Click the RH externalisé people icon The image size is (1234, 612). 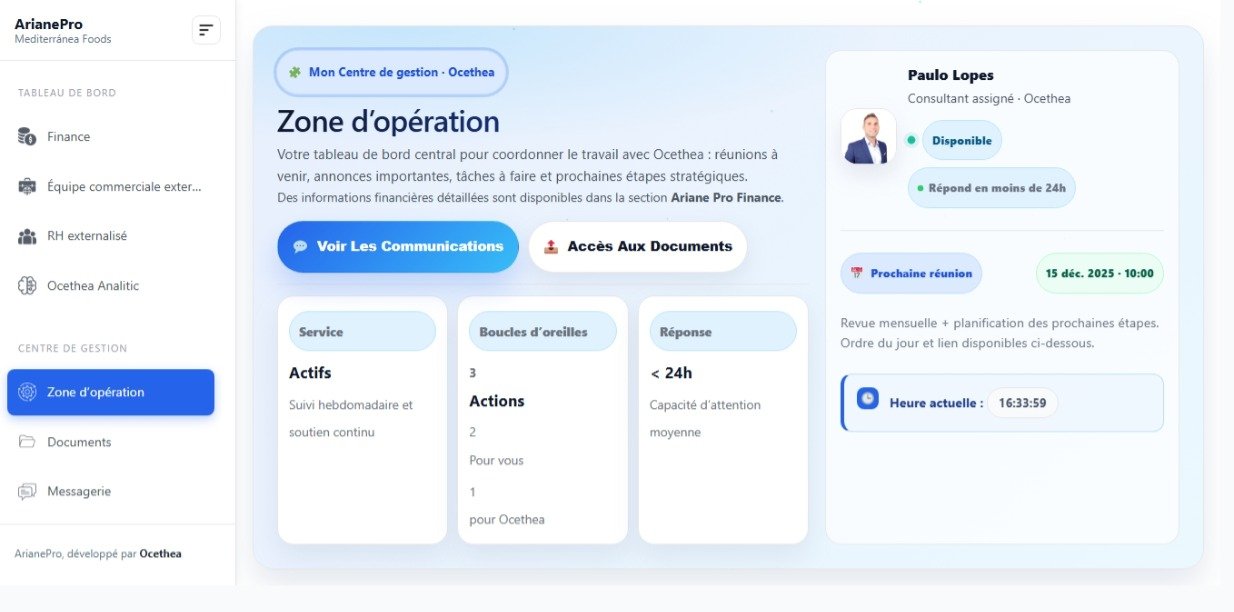pyautogui.click(x=27, y=236)
